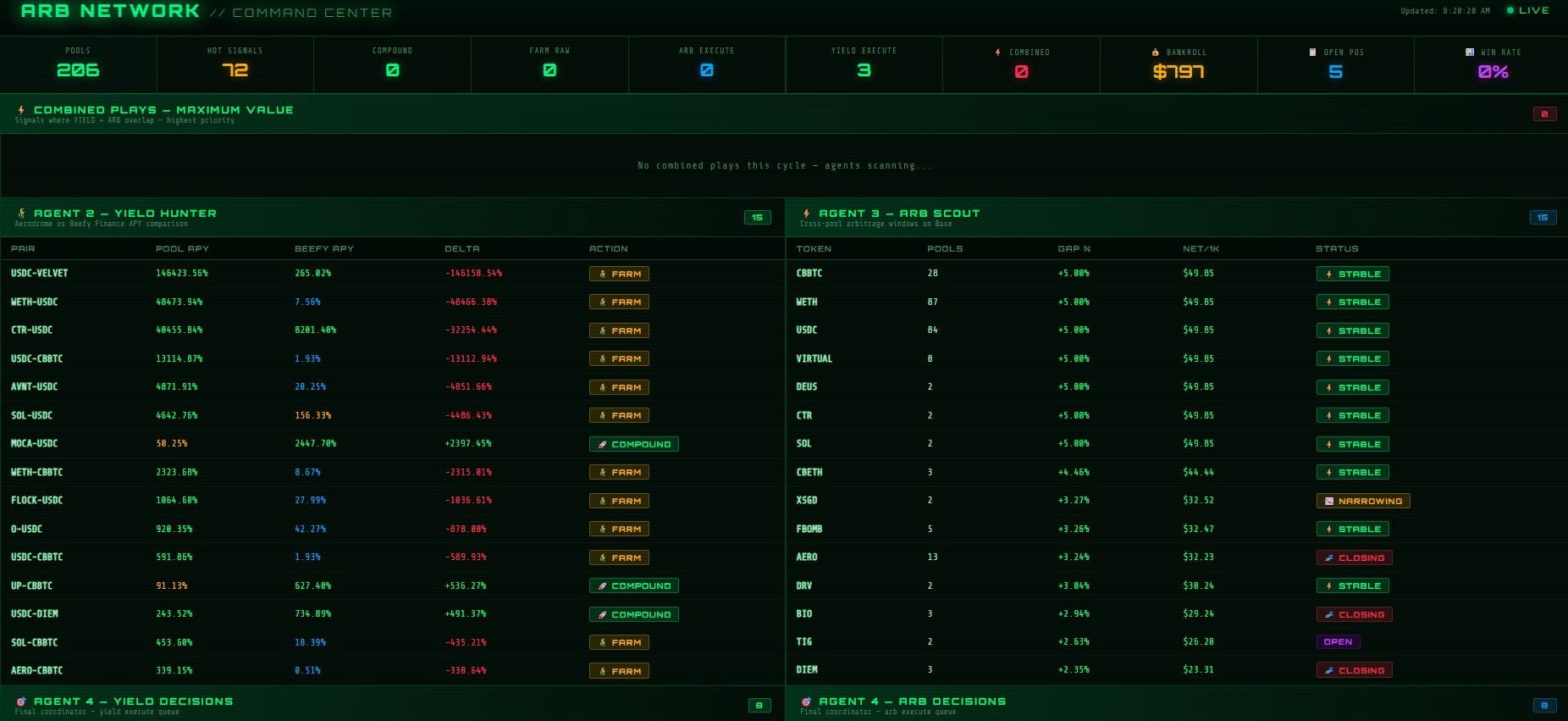Screen dimensions: 1568x721
Task: Click the lightning icon beside Combined Plays
Action: [21, 110]
